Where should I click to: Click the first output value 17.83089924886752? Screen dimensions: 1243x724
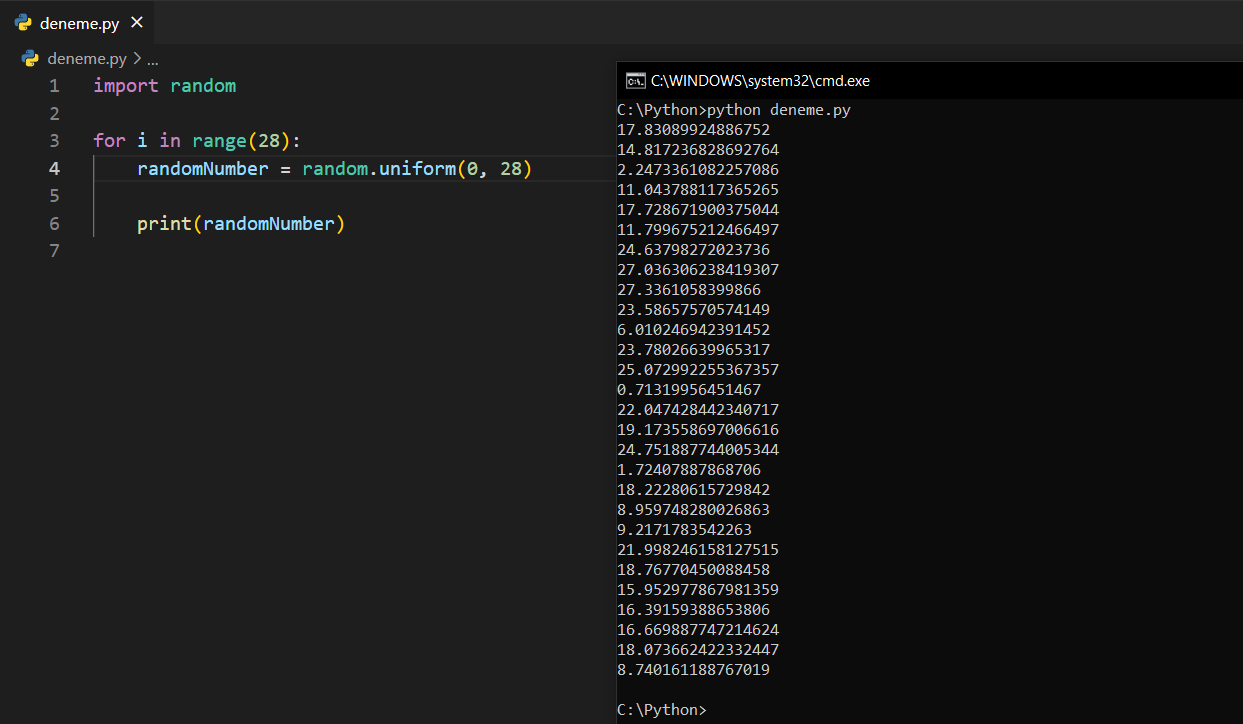tap(694, 130)
